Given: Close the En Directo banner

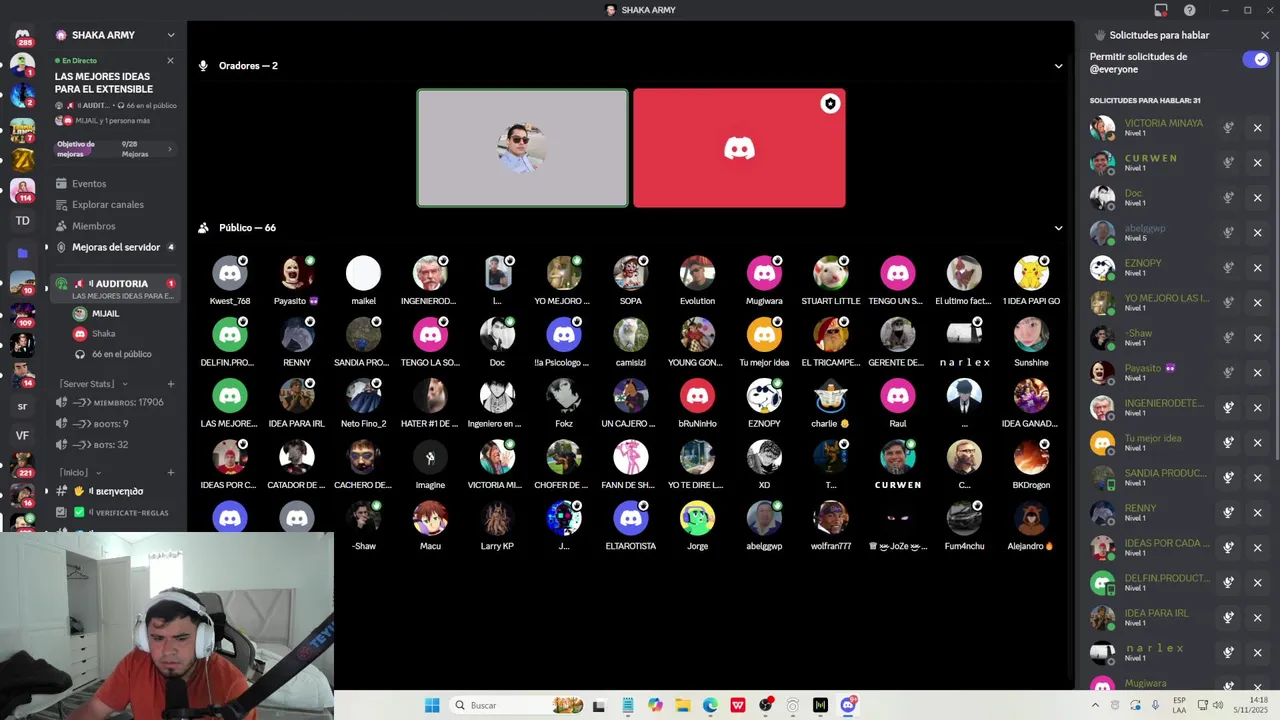Looking at the screenshot, I should [170, 61].
